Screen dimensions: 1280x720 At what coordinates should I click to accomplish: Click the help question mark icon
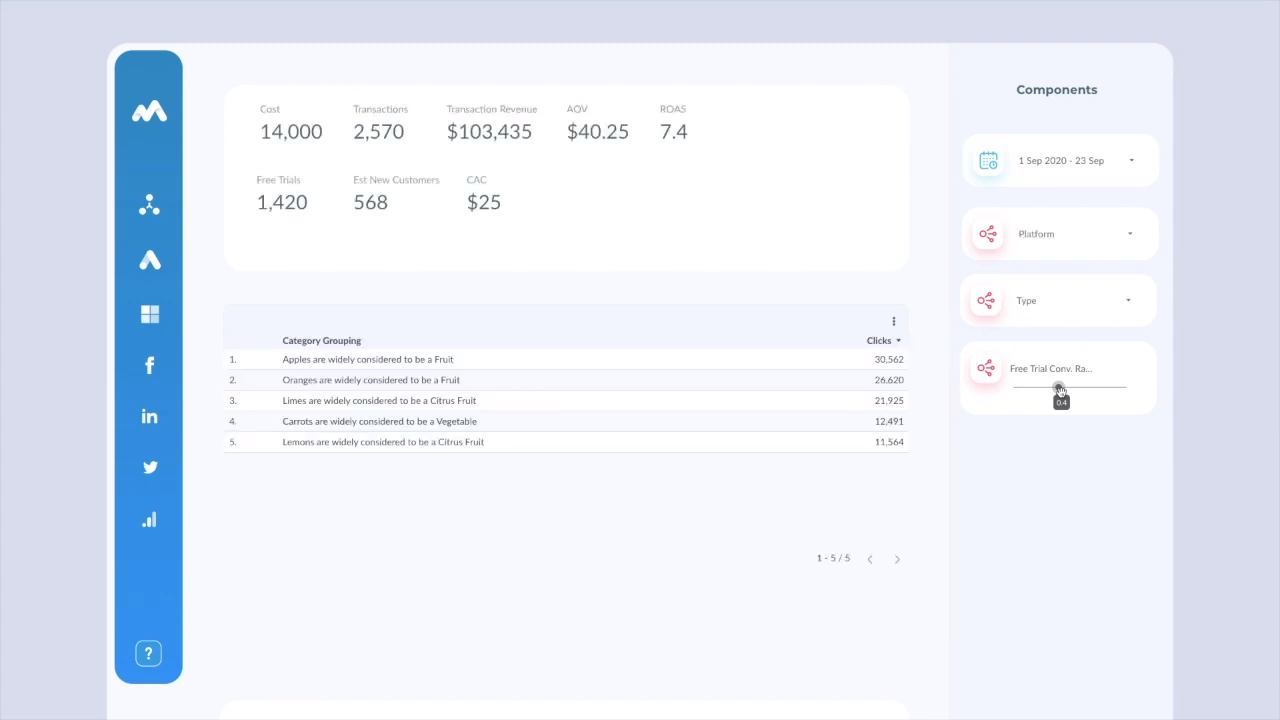click(148, 654)
